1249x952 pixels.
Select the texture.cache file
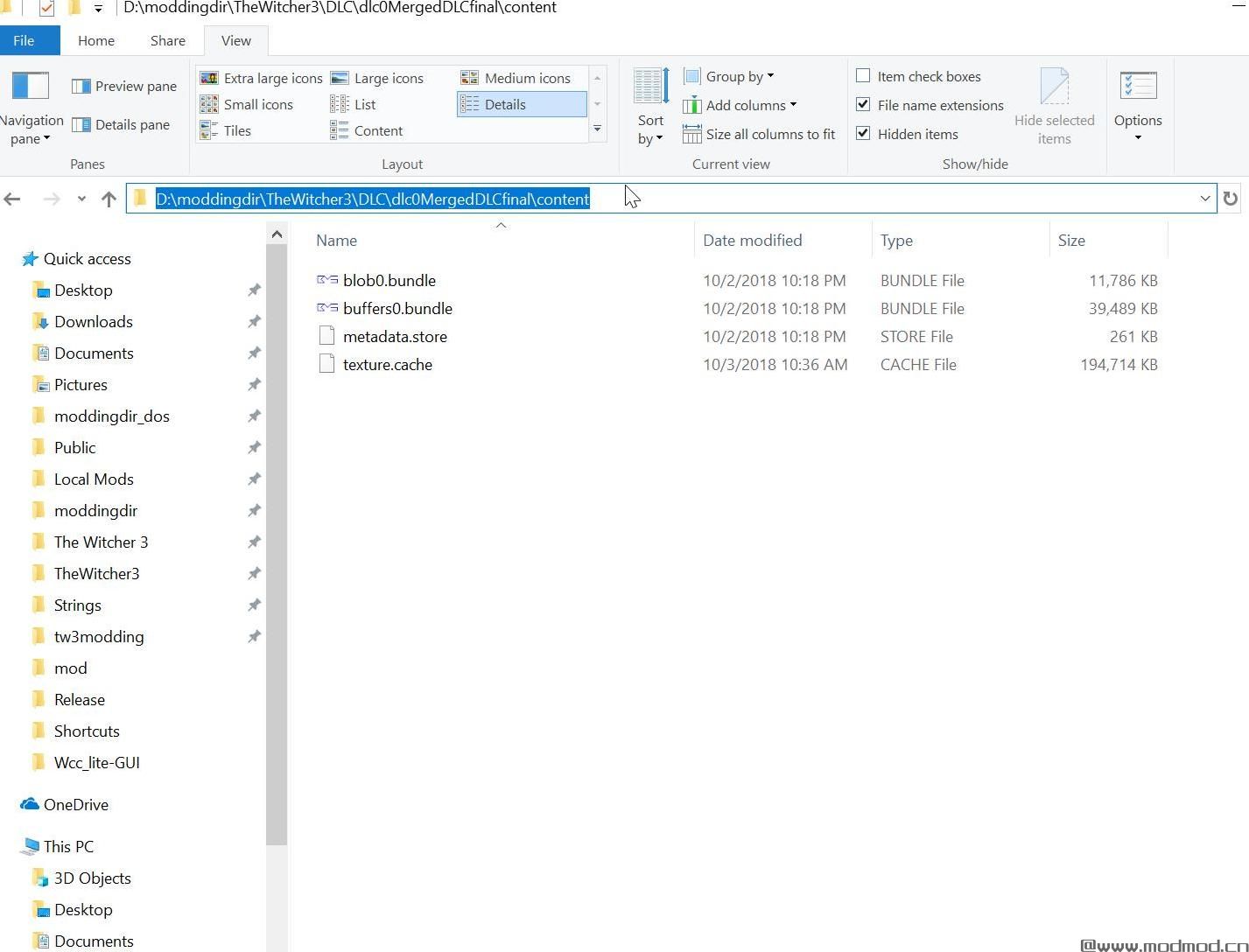(375, 364)
